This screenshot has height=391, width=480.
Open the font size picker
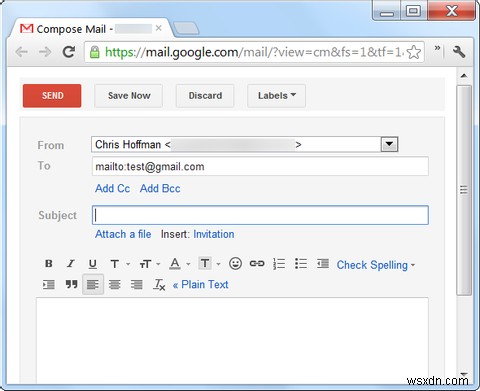[146, 264]
